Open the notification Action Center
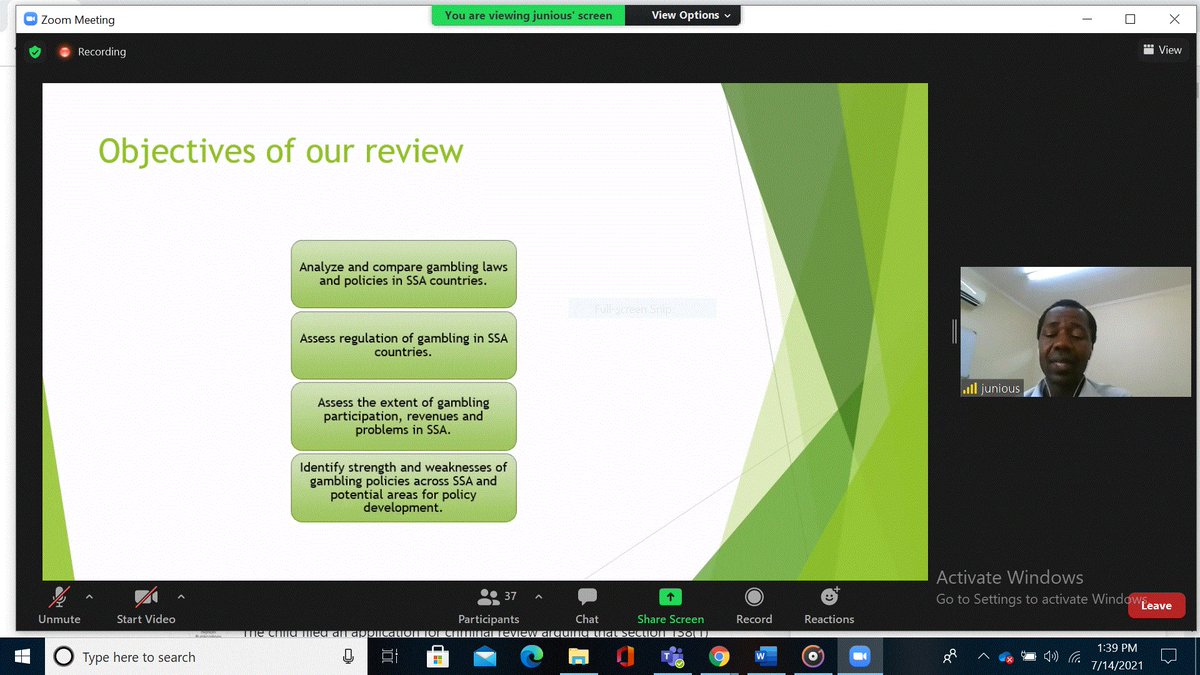Image resolution: width=1200 pixels, height=675 pixels. [1167, 657]
